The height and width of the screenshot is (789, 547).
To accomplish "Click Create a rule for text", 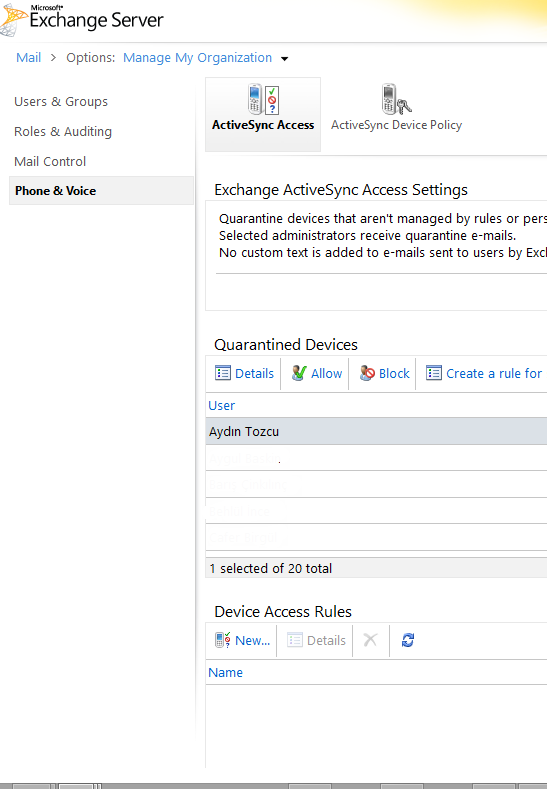I will (494, 373).
